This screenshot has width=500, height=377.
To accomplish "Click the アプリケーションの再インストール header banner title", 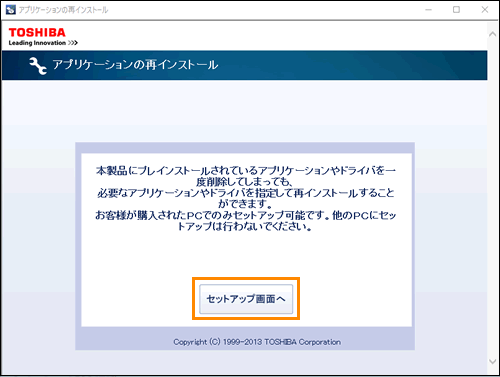I will tap(135, 65).
